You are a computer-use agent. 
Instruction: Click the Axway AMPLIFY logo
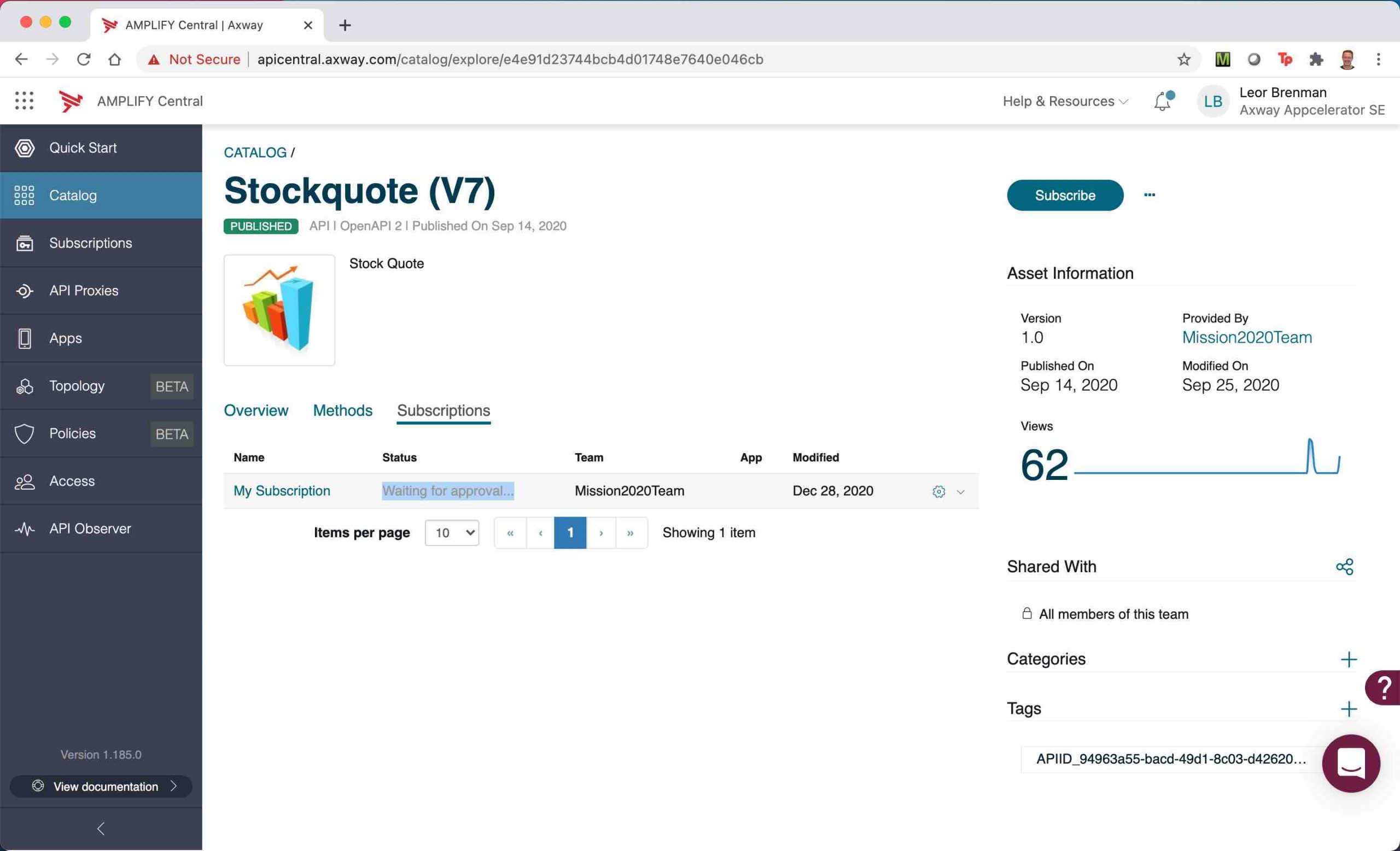pos(71,101)
